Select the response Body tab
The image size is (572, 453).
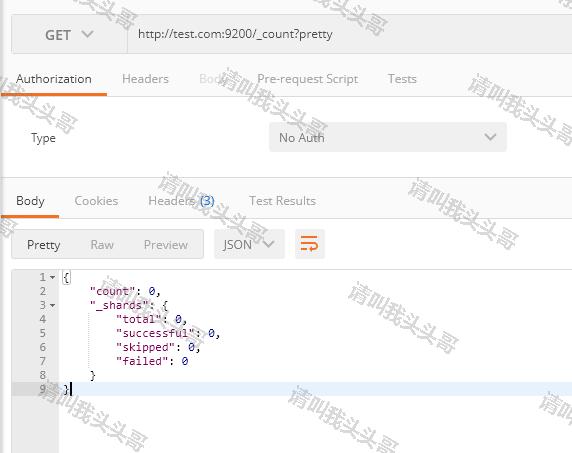pyautogui.click(x=30, y=201)
